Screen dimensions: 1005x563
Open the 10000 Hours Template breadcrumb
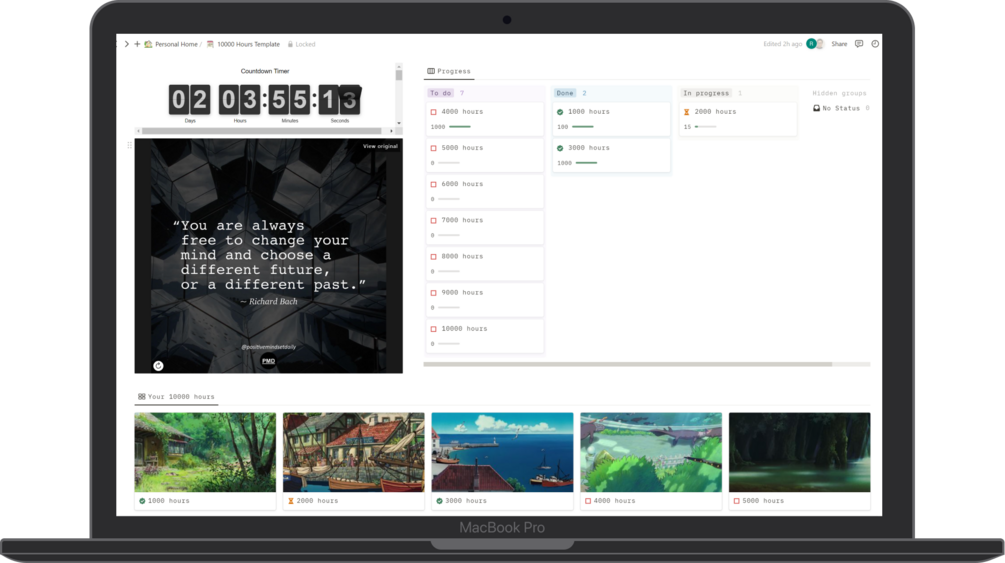[x=243, y=44]
